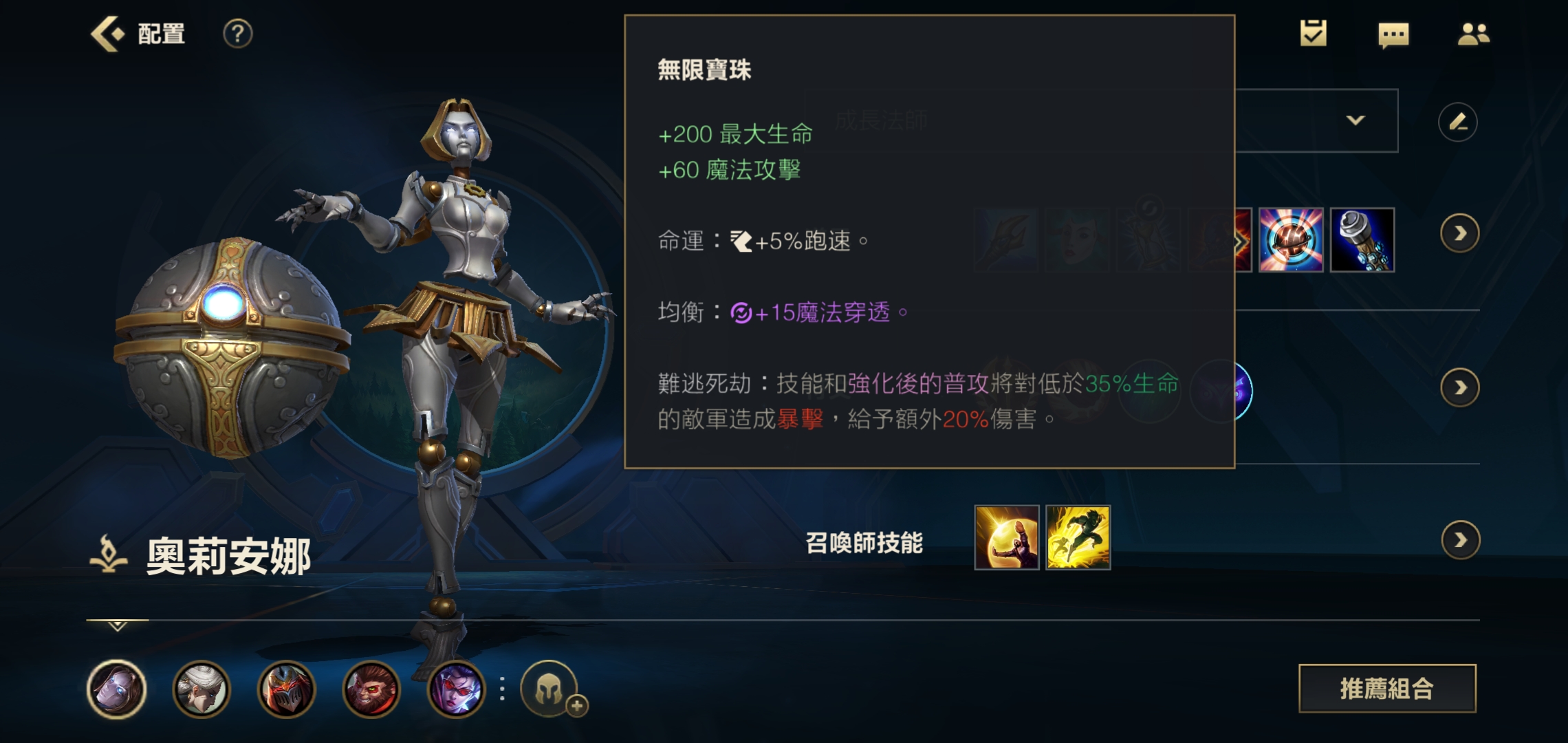This screenshot has height=743, width=1568.
Task: Open the checklist tasks icon
Action: point(1313,33)
